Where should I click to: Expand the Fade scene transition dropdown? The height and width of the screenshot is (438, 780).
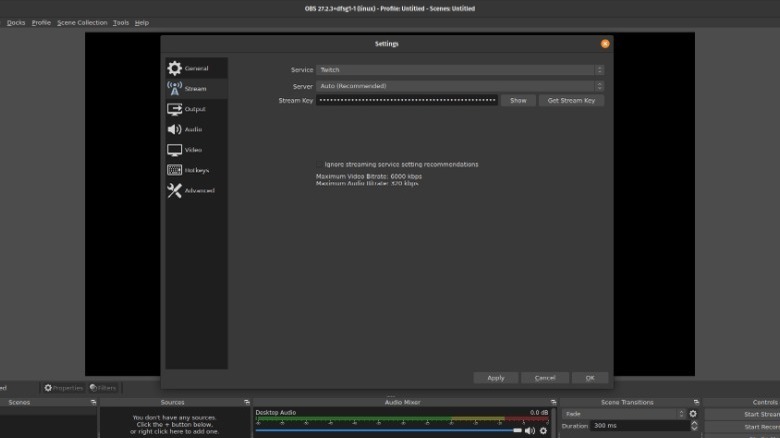tap(623, 413)
